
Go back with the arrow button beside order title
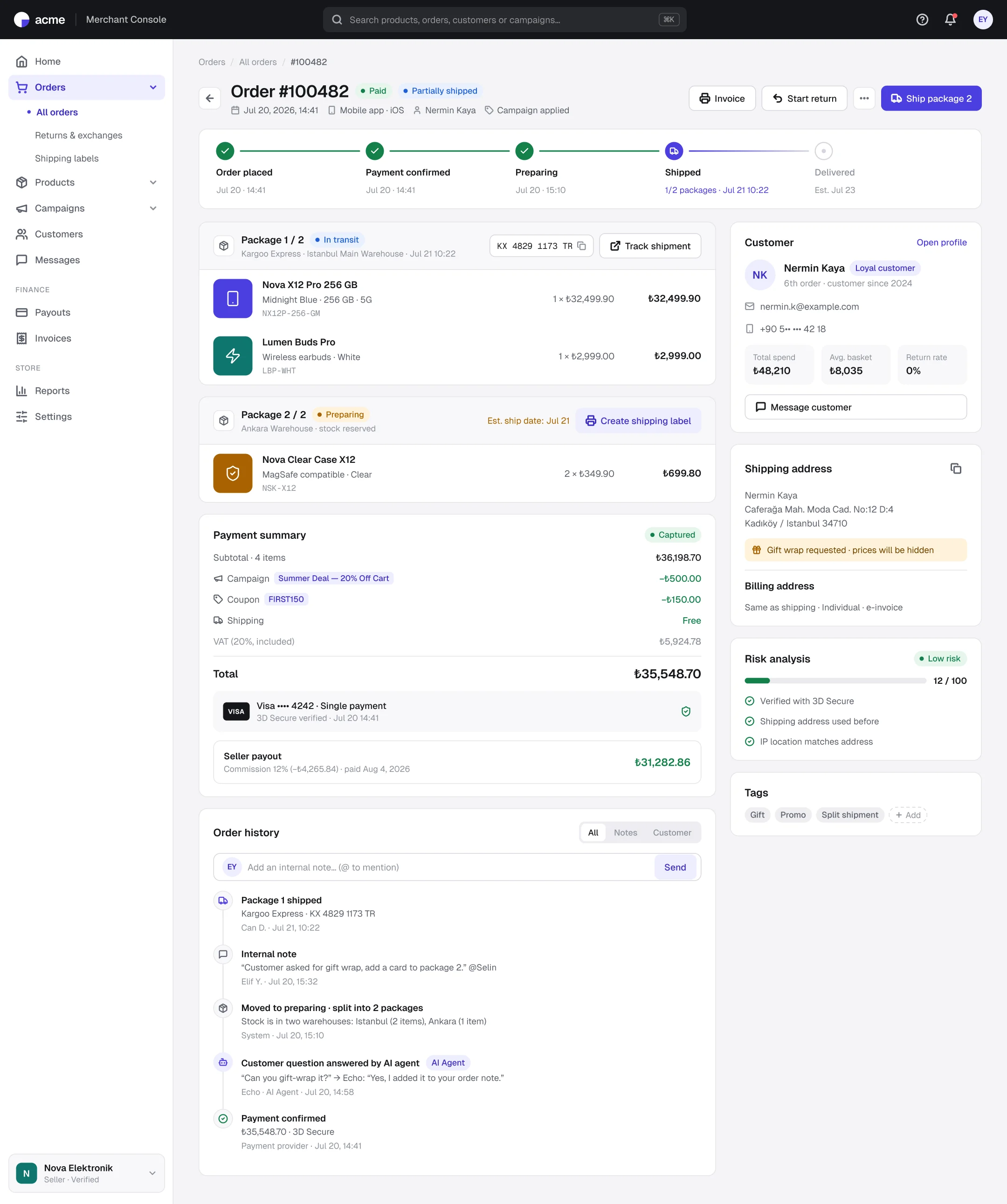coord(210,98)
